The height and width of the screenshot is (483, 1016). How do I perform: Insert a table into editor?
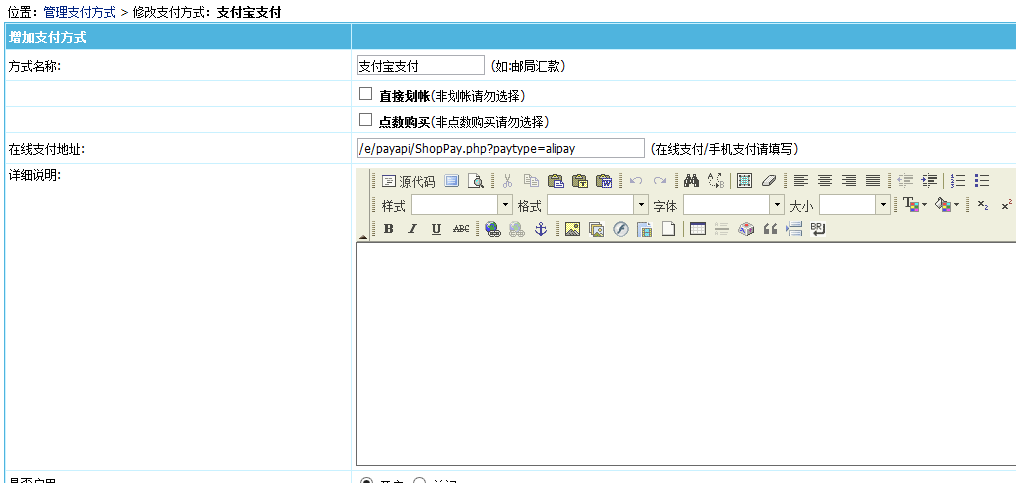(698, 229)
